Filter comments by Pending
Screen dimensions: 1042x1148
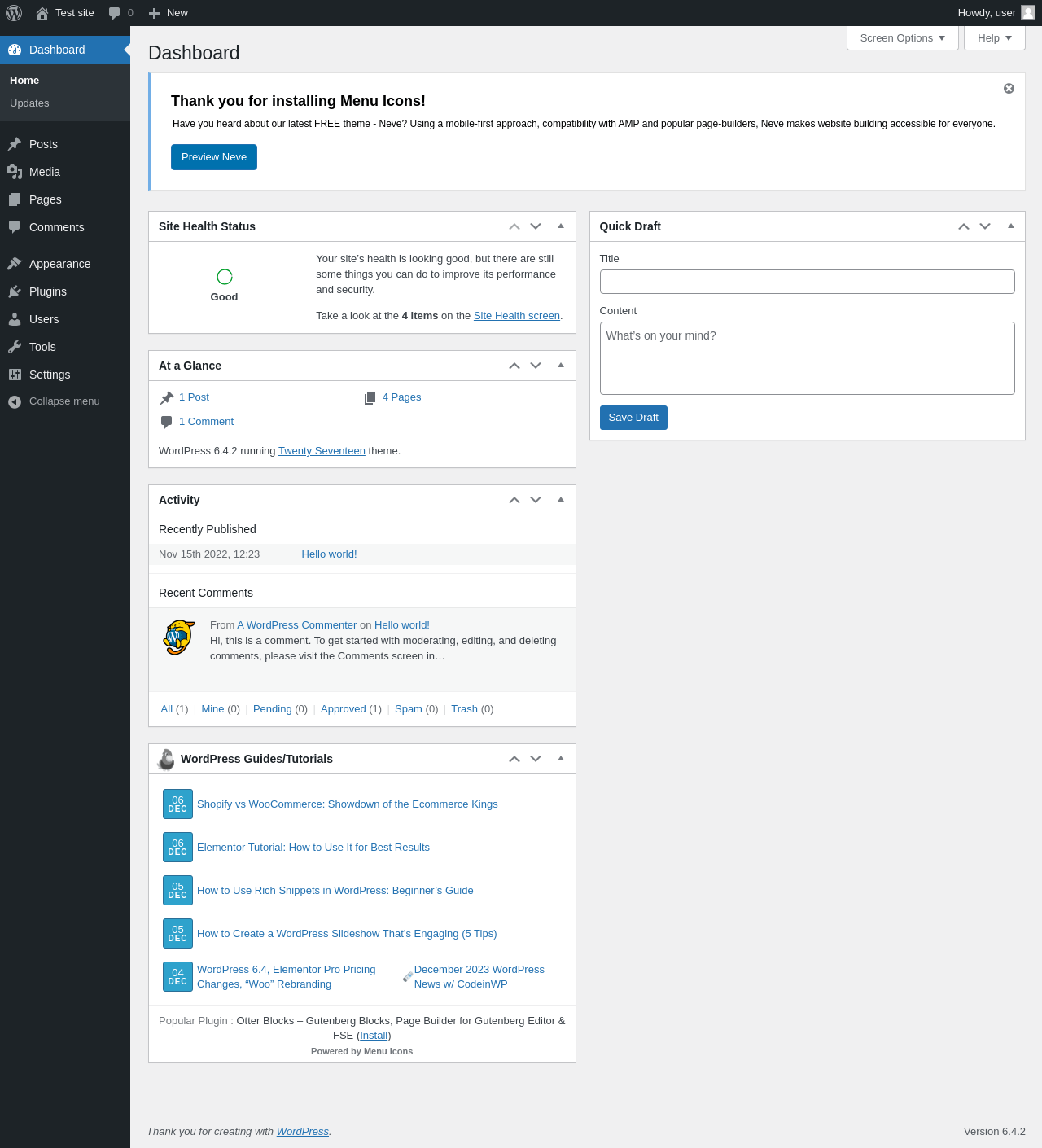(272, 709)
